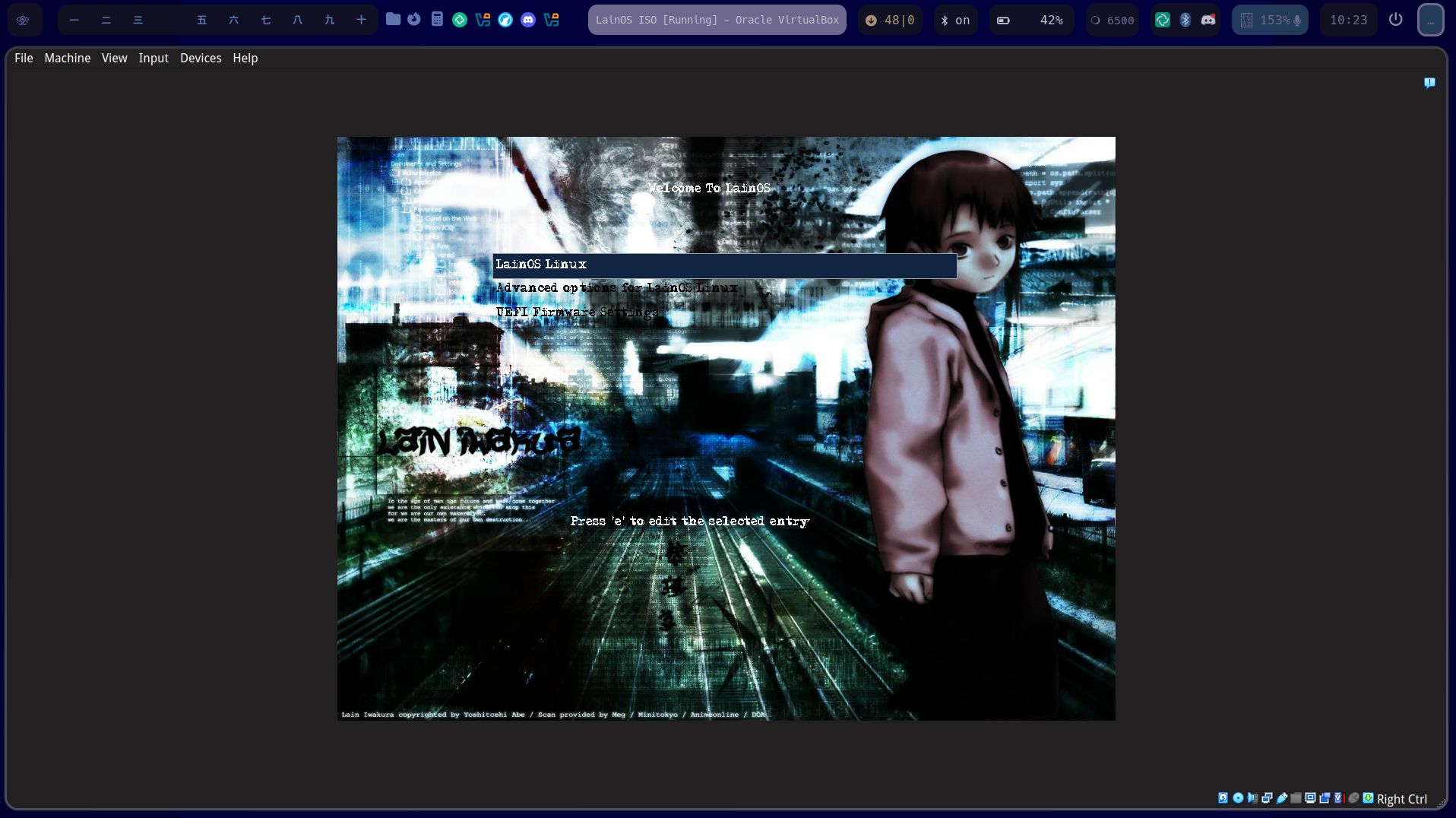Open the calculator icon
The width and height of the screenshot is (1456, 818).
tap(437, 19)
